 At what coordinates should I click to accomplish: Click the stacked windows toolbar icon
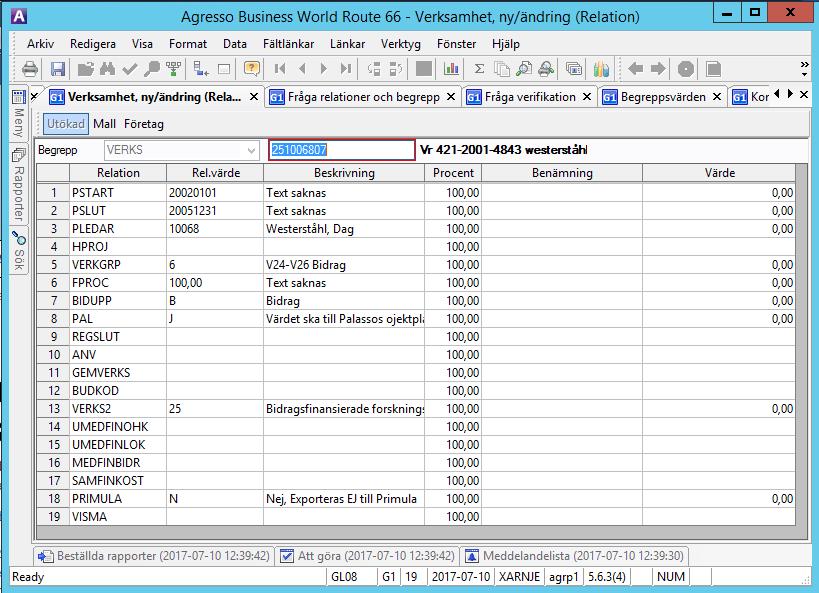click(574, 69)
